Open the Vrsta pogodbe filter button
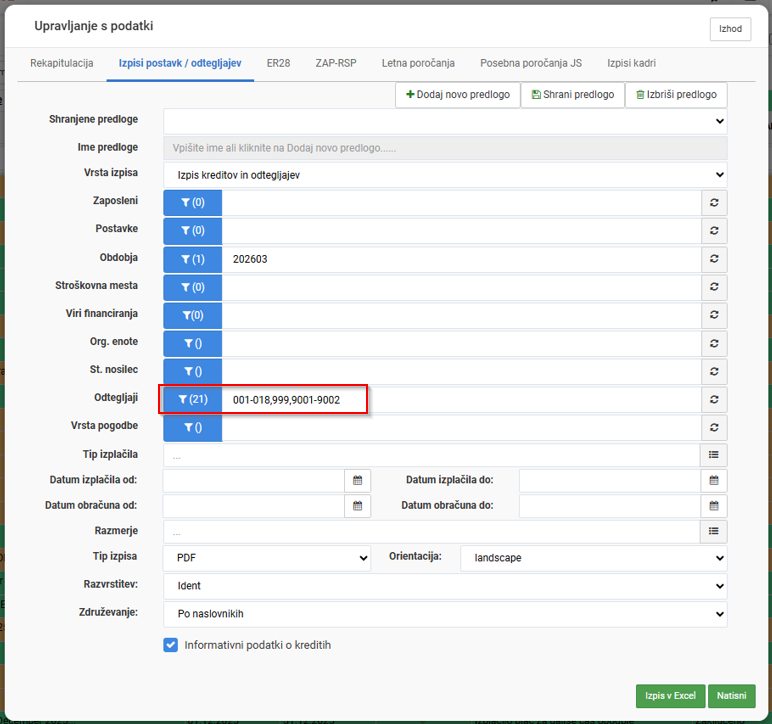The height and width of the screenshot is (724, 772). [x=193, y=427]
